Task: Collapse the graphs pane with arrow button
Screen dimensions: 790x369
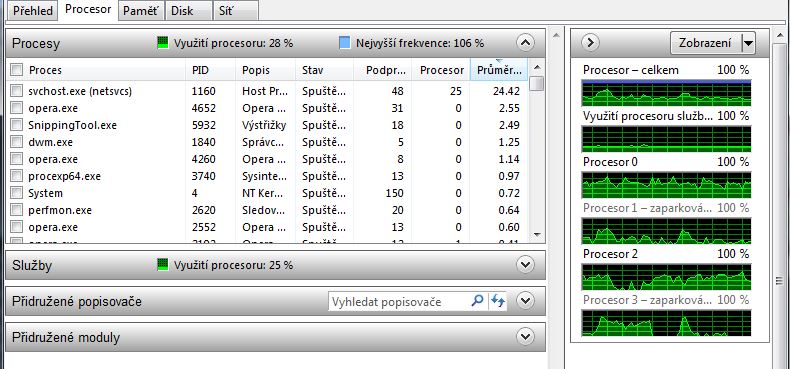Action: [x=590, y=43]
